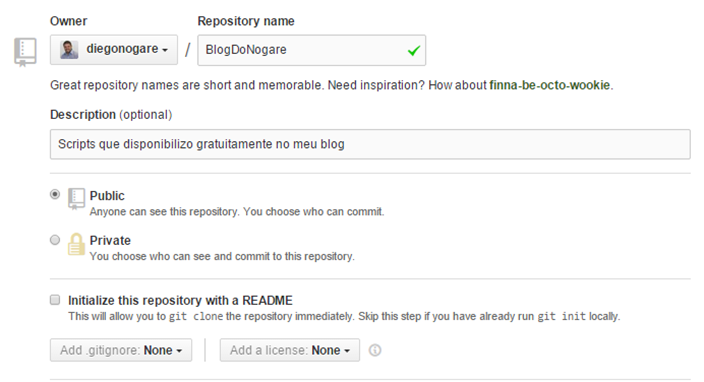Click the Description (optional) label
Viewport: 704px width, 382px height.
point(111,115)
